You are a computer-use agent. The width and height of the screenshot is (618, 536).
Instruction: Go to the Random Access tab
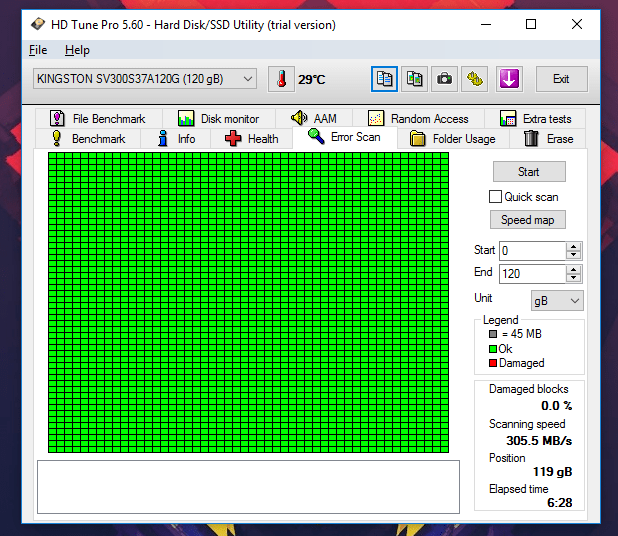[419, 118]
